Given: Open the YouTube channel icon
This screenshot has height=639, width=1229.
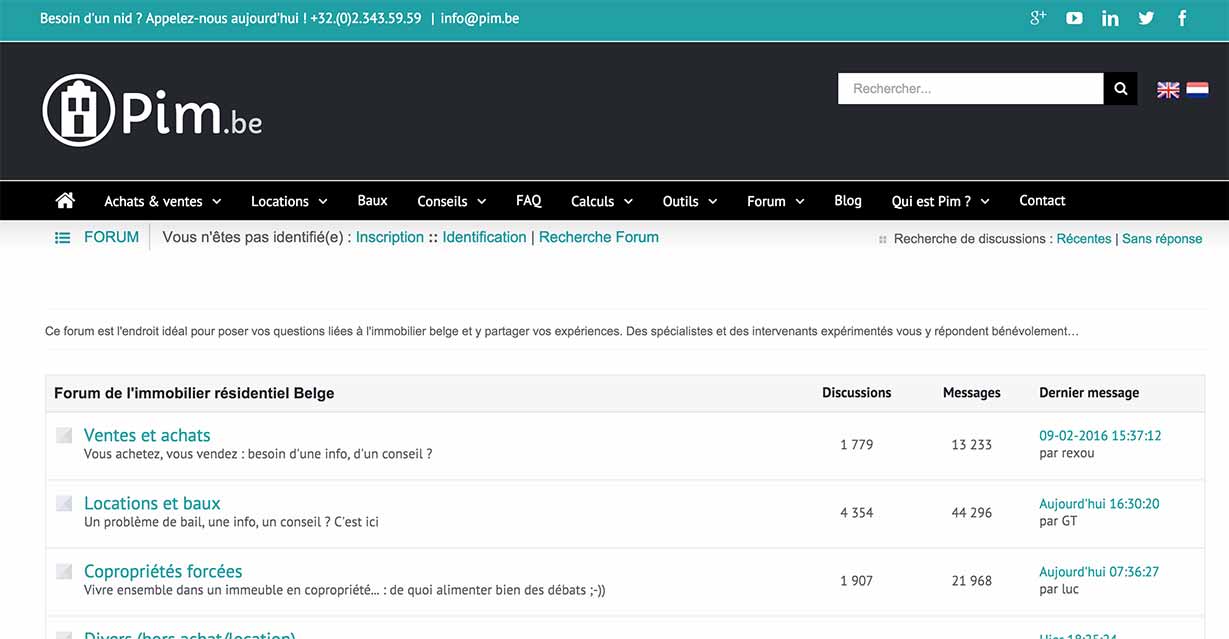Looking at the screenshot, I should tap(1074, 18).
